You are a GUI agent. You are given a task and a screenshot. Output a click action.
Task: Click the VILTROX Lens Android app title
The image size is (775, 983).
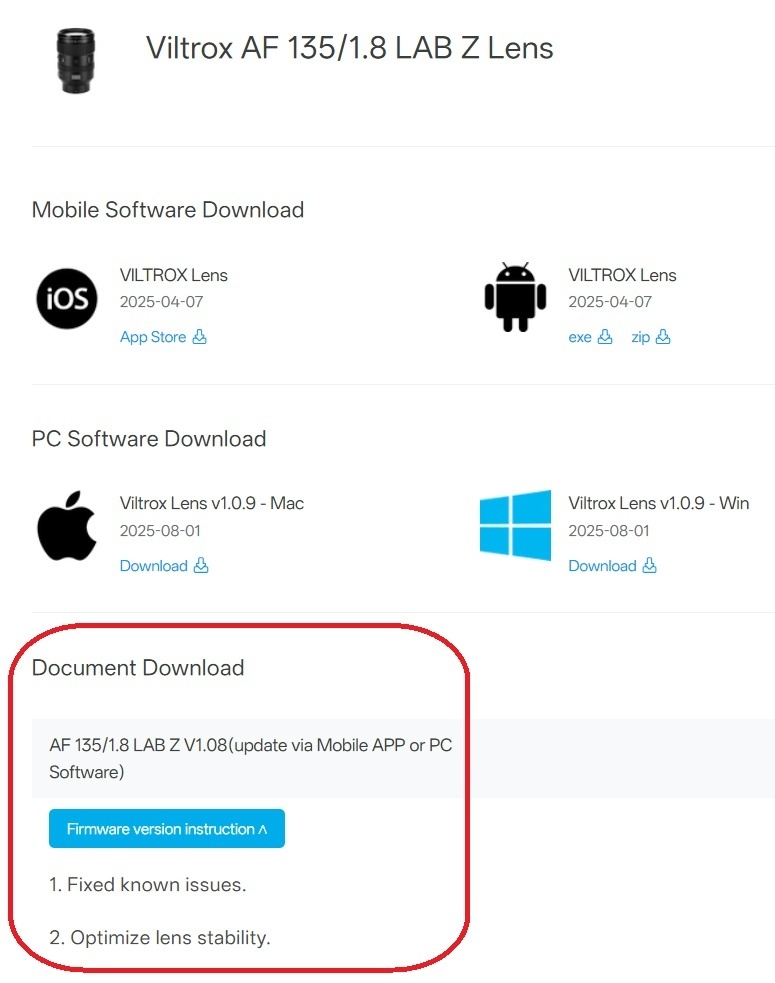[x=622, y=275]
